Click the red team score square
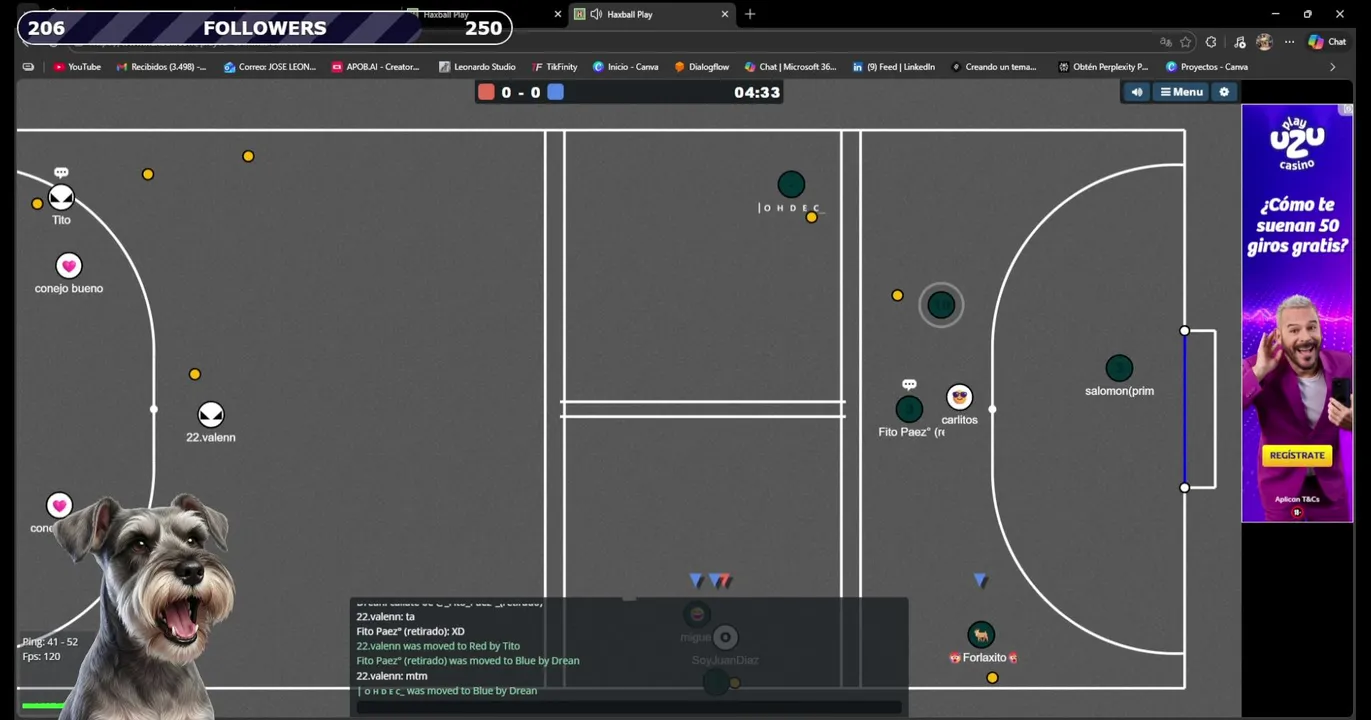 pyautogui.click(x=486, y=92)
